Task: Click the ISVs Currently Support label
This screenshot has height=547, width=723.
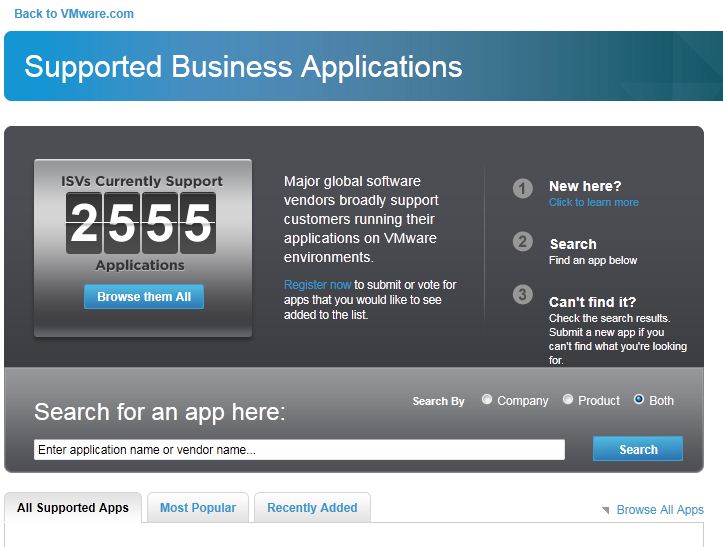Action: tap(142, 181)
